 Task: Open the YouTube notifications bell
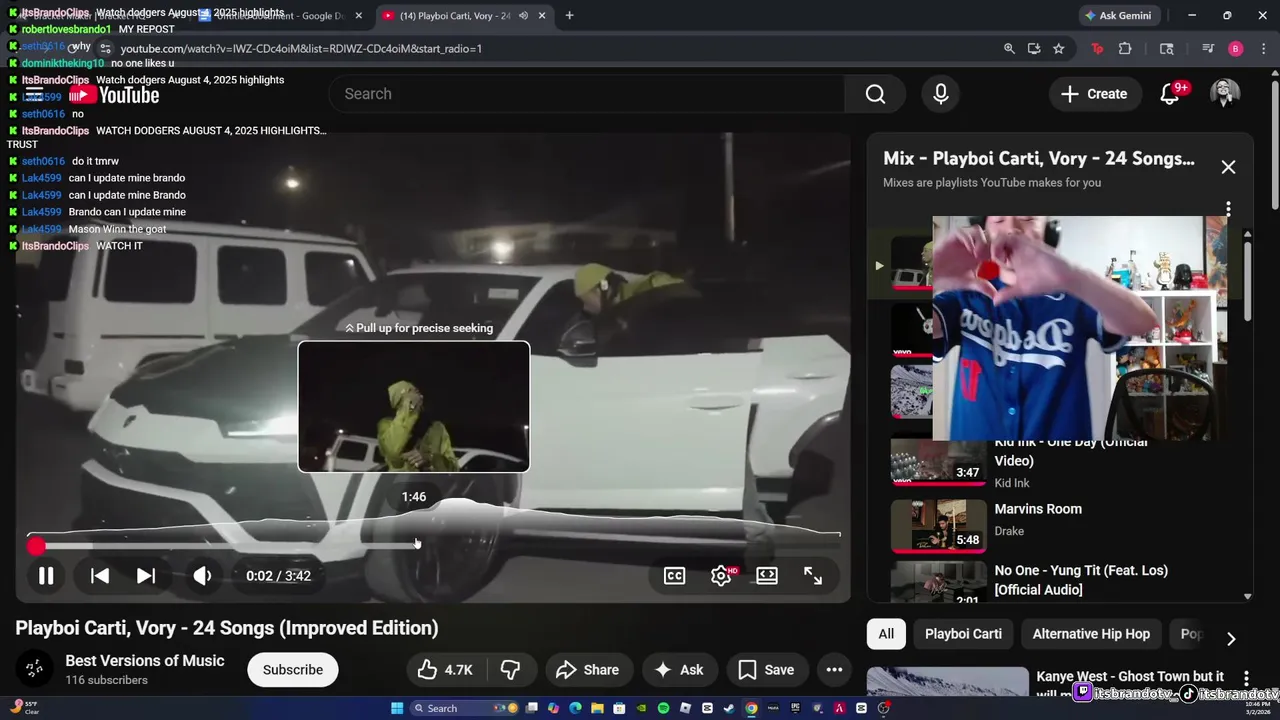pyautogui.click(x=1169, y=94)
